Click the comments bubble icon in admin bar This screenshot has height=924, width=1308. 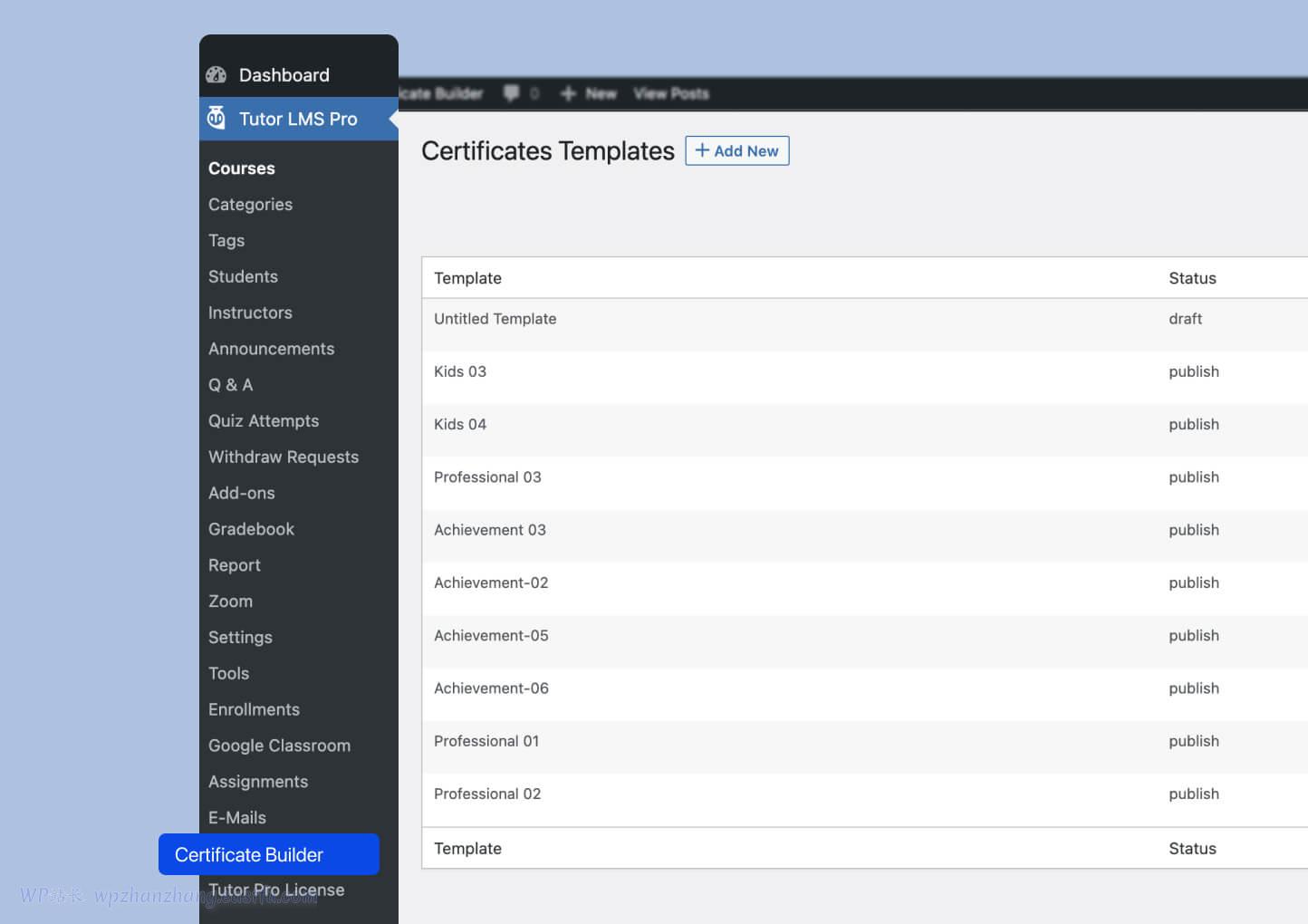point(512,93)
